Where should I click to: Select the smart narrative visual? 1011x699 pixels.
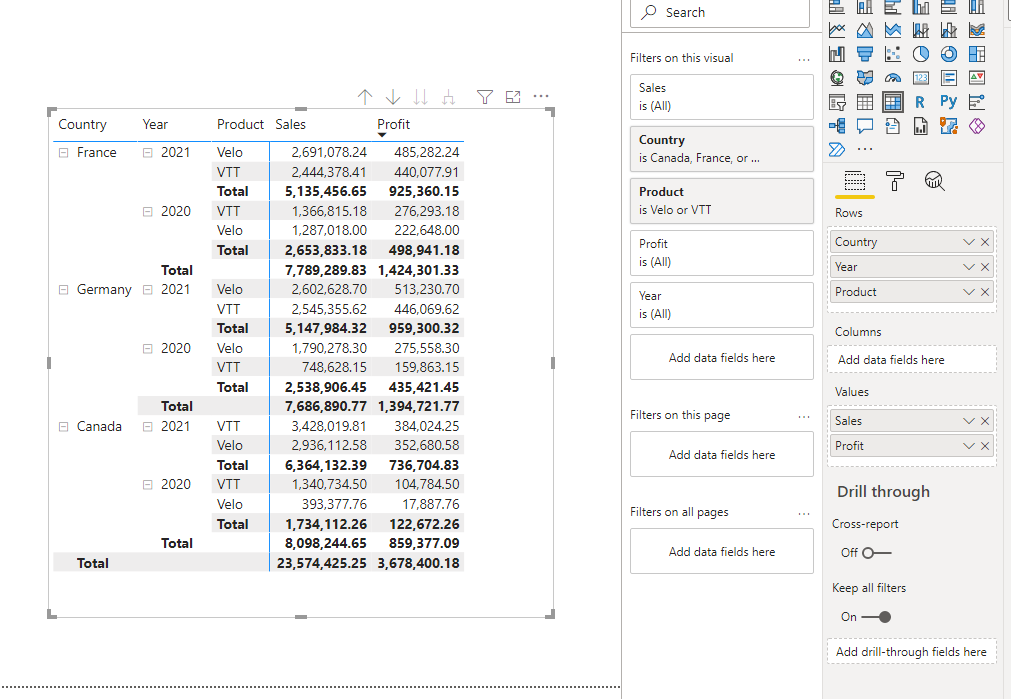[x=893, y=126]
